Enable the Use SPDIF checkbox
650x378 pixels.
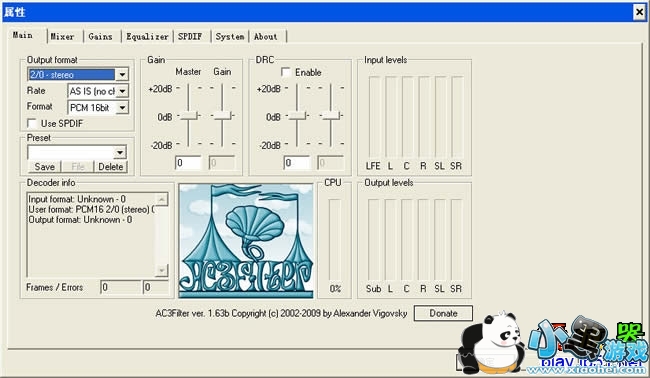point(32,123)
